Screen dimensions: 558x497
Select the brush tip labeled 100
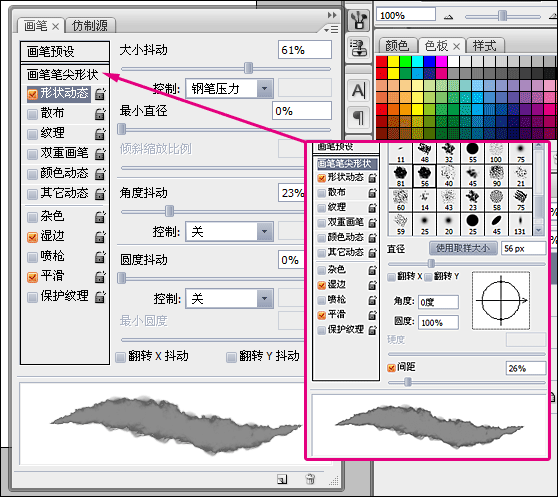[496, 152]
